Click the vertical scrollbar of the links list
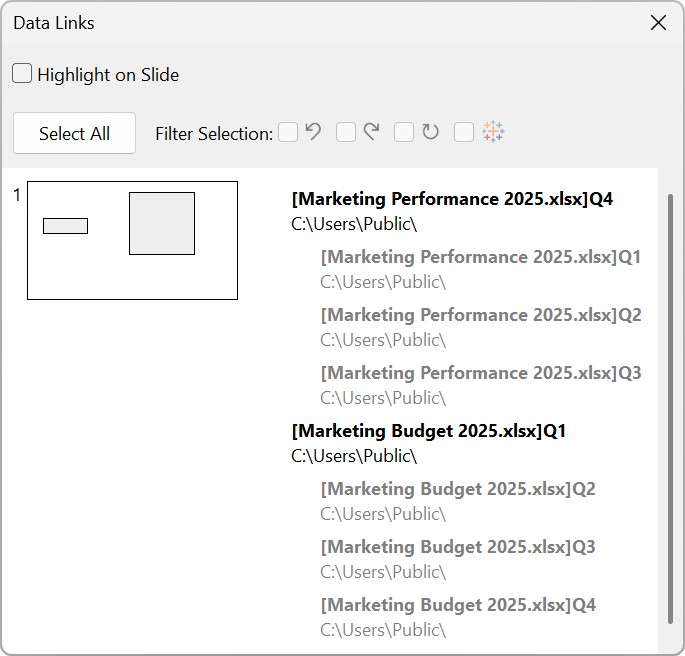Image resolution: width=685 pixels, height=656 pixels. pyautogui.click(x=670, y=400)
